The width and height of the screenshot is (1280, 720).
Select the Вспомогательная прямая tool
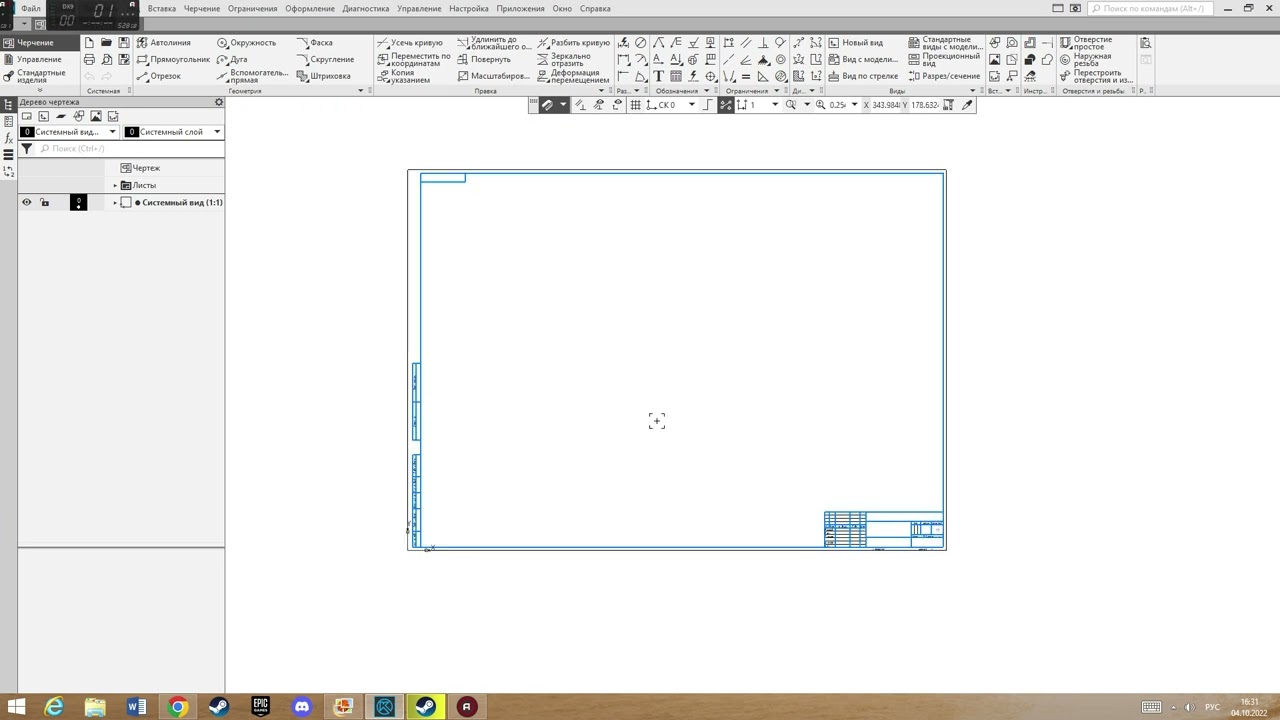coord(252,76)
